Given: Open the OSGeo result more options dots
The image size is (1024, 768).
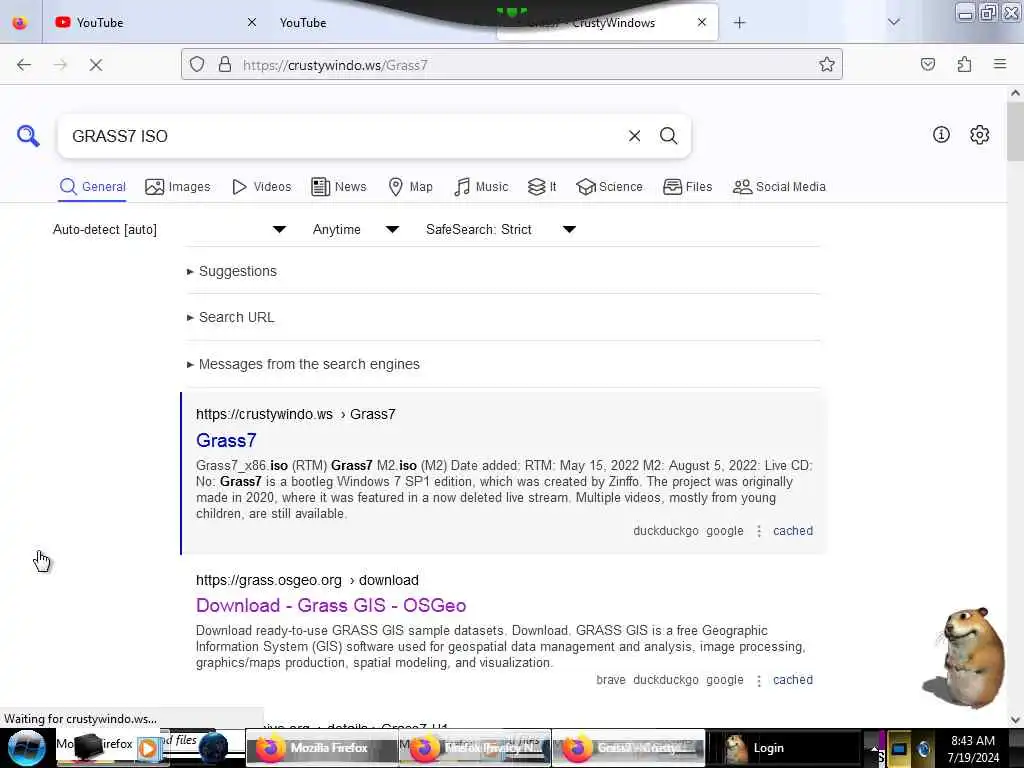Looking at the screenshot, I should pos(758,680).
